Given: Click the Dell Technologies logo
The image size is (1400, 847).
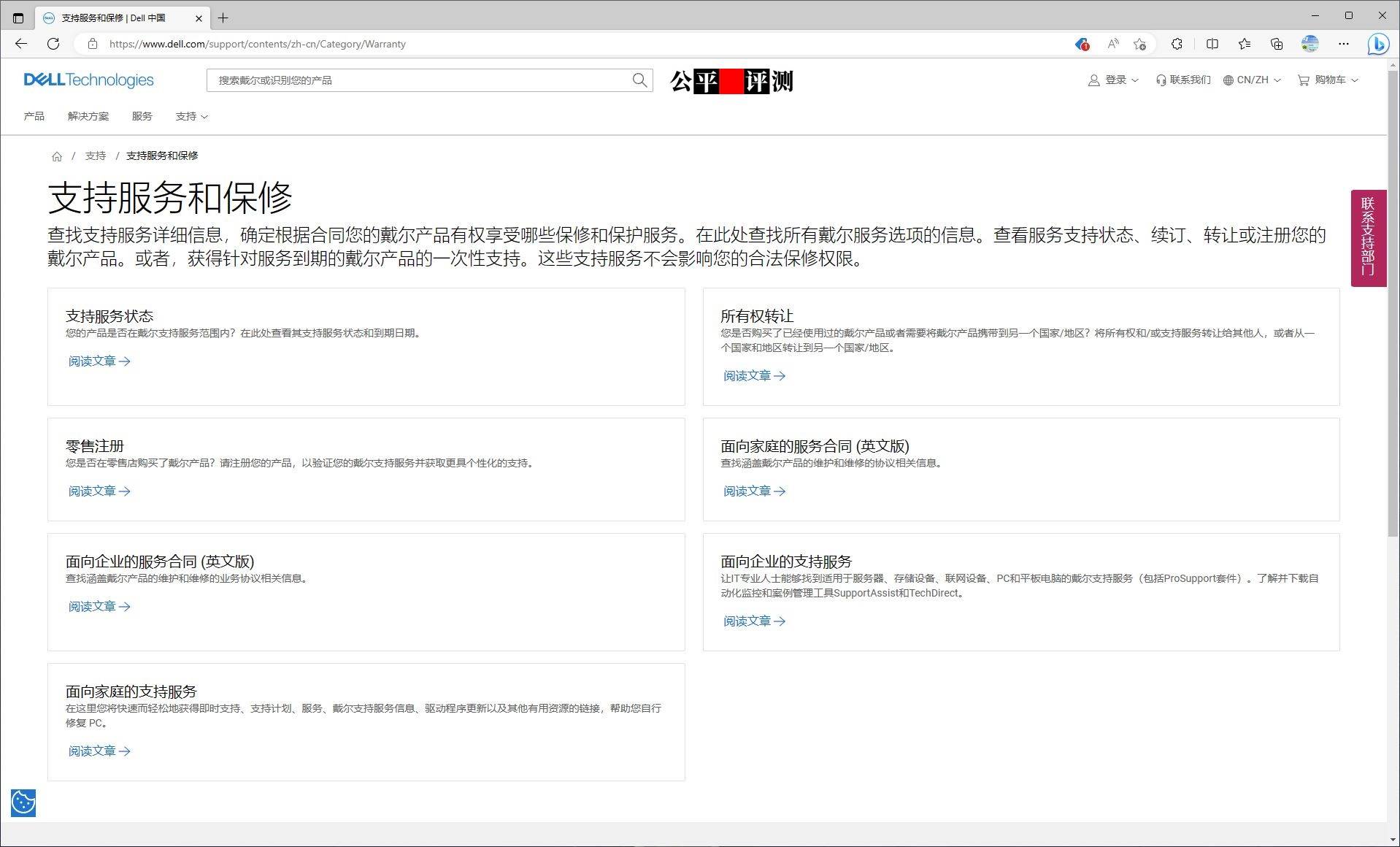Looking at the screenshot, I should pos(88,80).
